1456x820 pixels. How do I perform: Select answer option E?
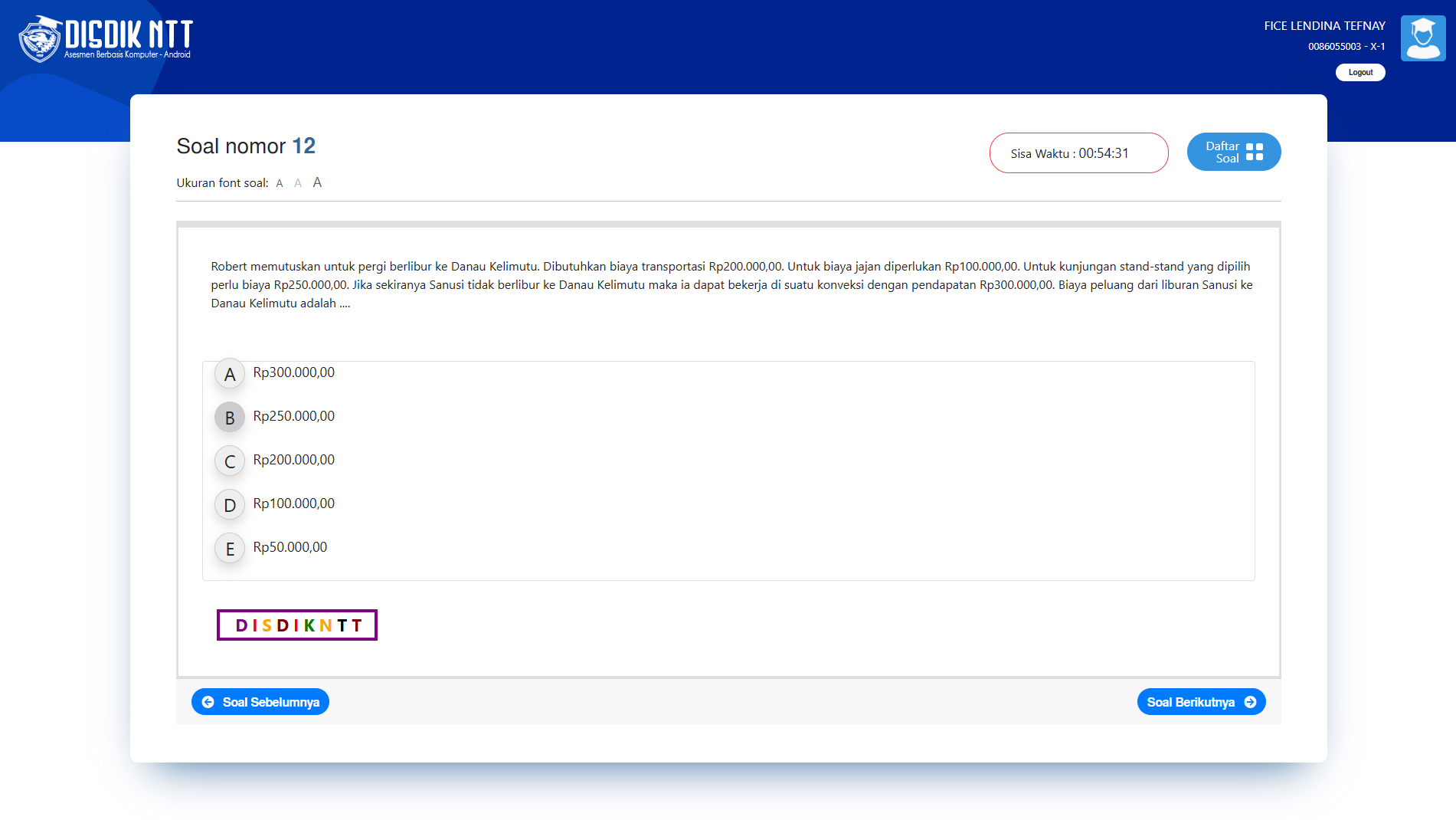(x=230, y=549)
